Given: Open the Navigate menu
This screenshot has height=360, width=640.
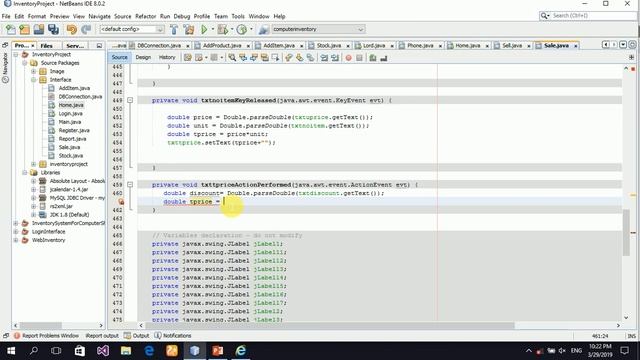Looking at the screenshot, I should point(99,16).
